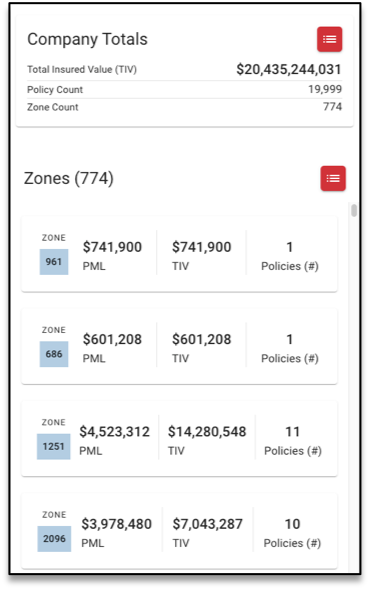Click the 11 Policies count in zone 1251

(x=293, y=432)
